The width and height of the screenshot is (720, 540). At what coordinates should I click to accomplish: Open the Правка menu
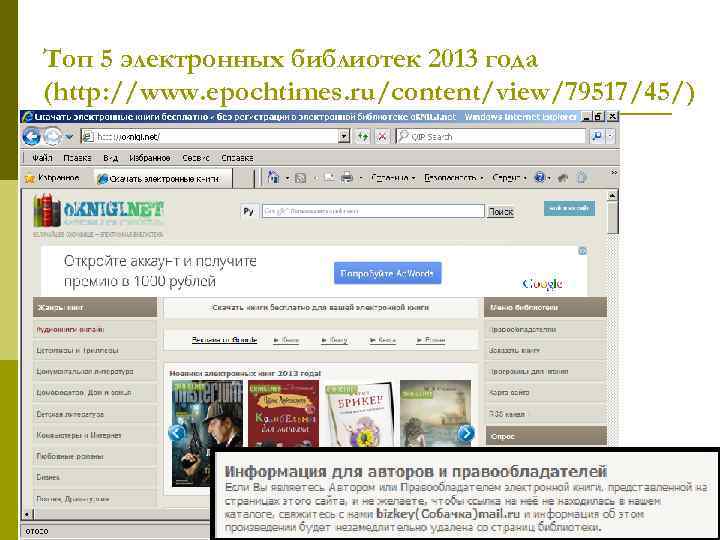[x=77, y=158]
